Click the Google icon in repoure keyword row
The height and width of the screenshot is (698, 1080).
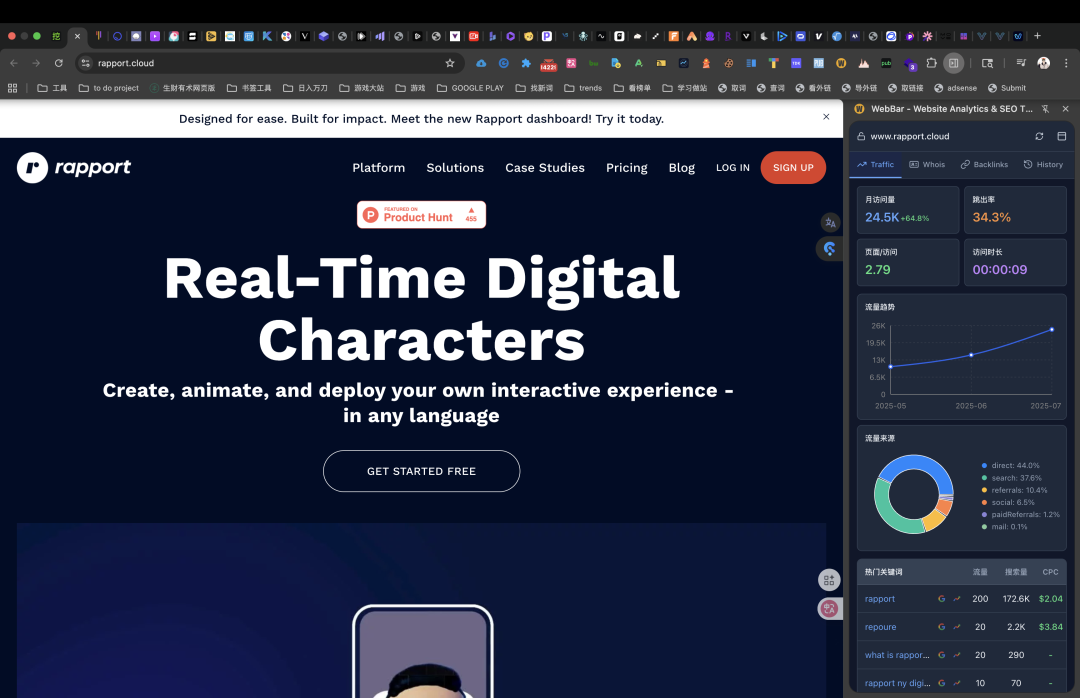tap(942, 627)
